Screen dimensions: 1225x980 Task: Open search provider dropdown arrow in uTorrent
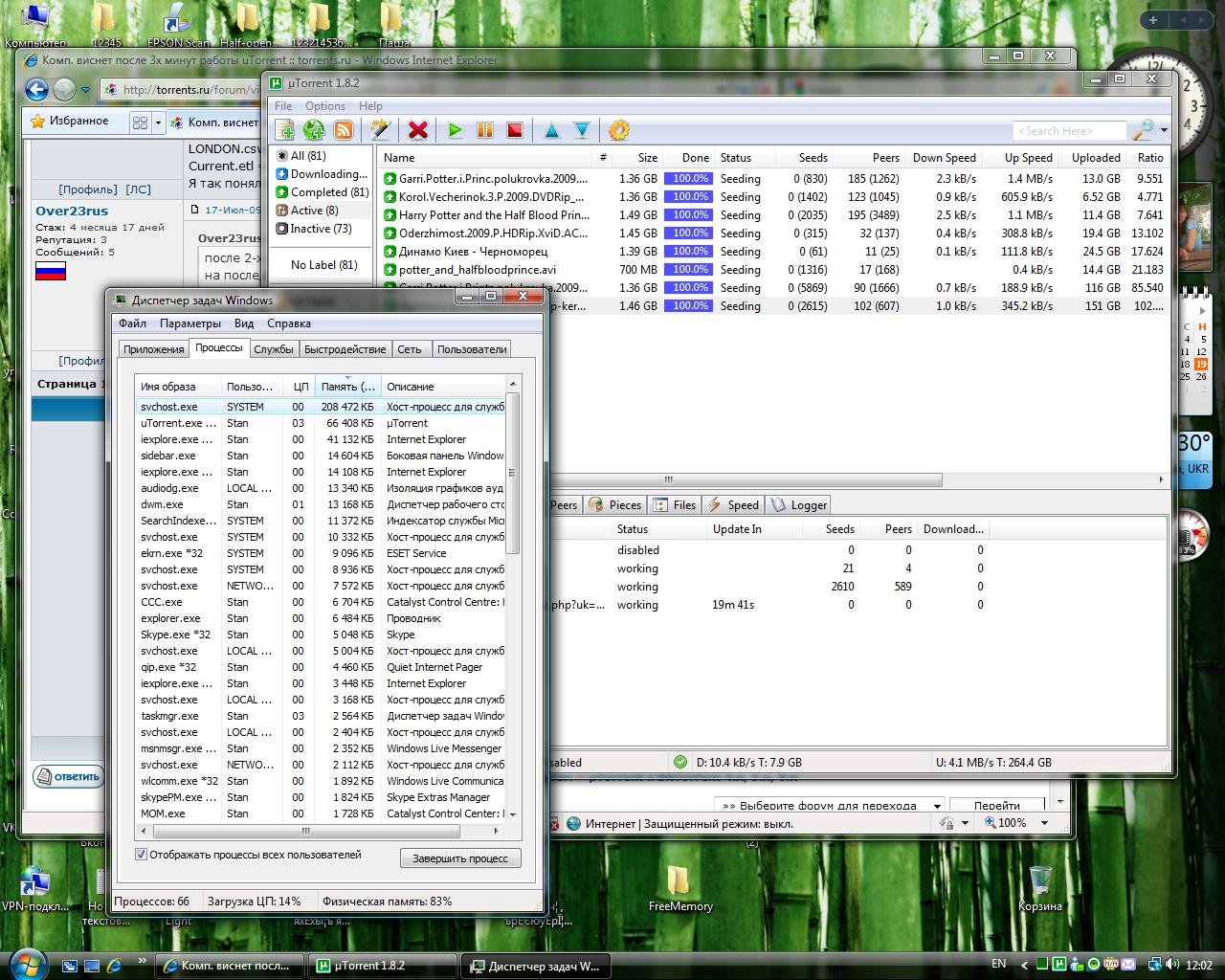pyautogui.click(x=1164, y=130)
